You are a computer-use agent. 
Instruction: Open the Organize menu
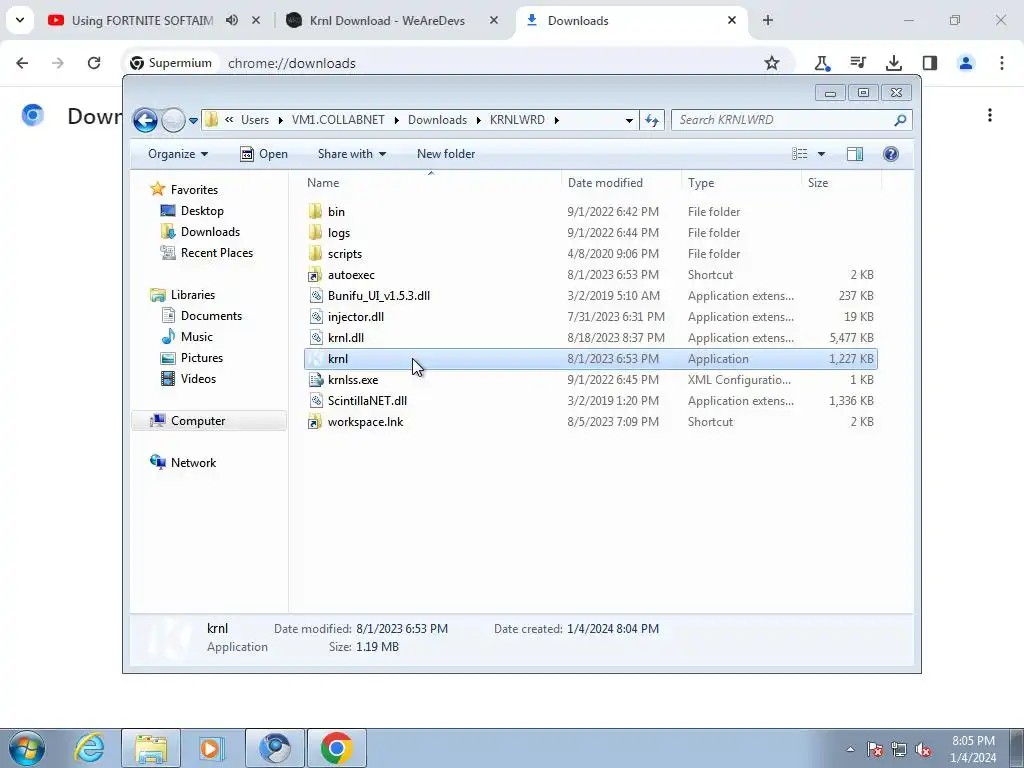tap(178, 154)
